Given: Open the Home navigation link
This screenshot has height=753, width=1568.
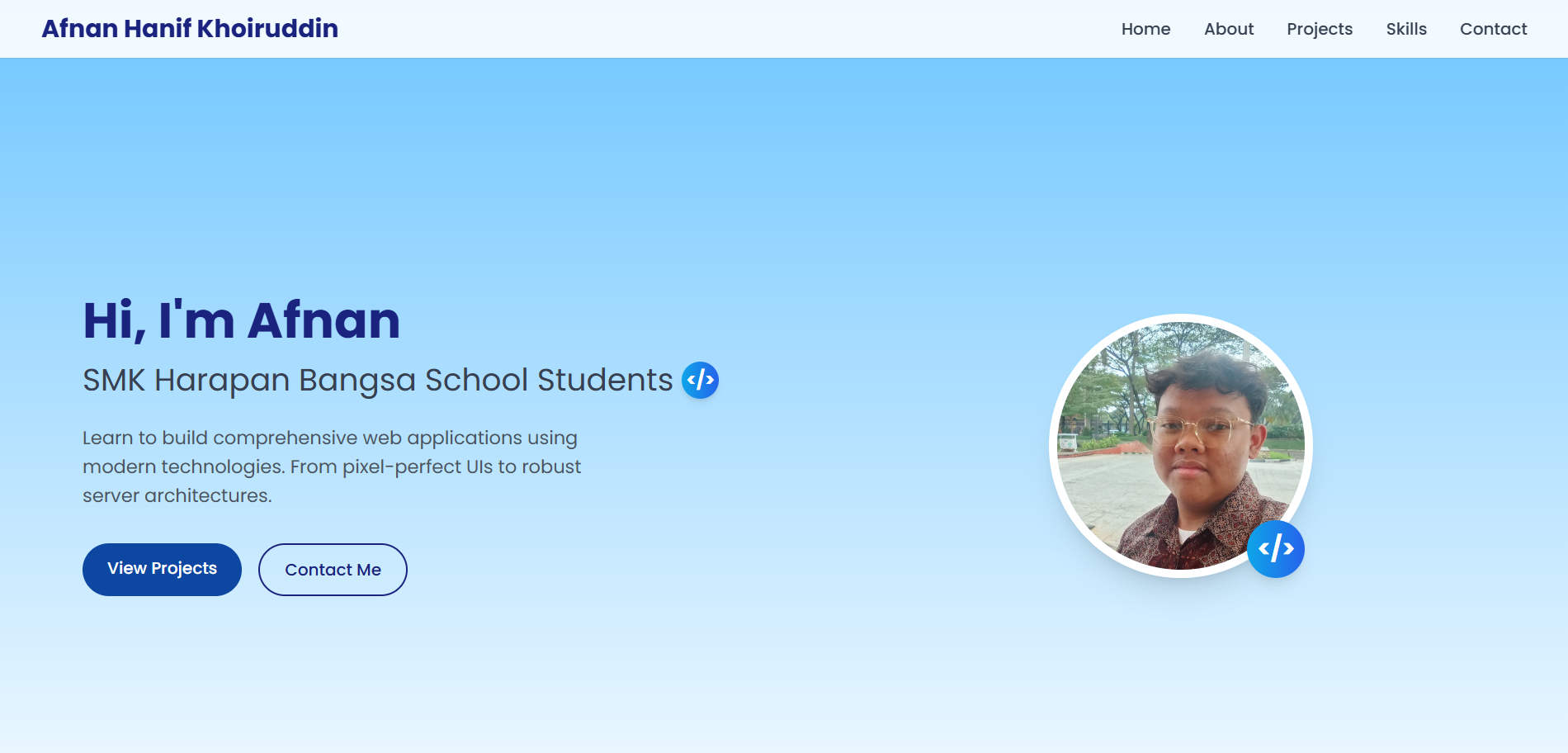Looking at the screenshot, I should pos(1145,29).
